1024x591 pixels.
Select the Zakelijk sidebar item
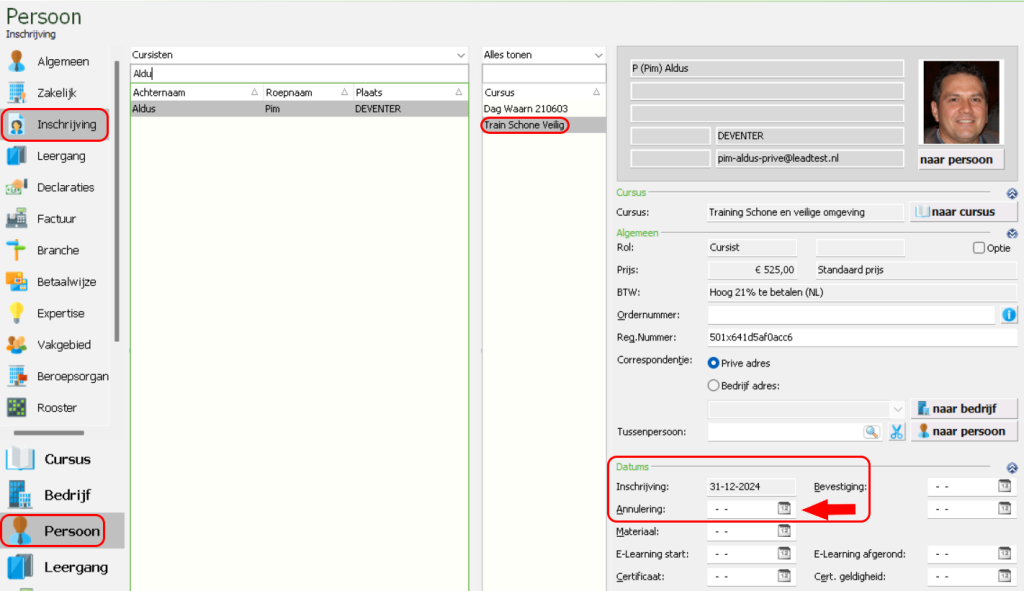point(56,93)
